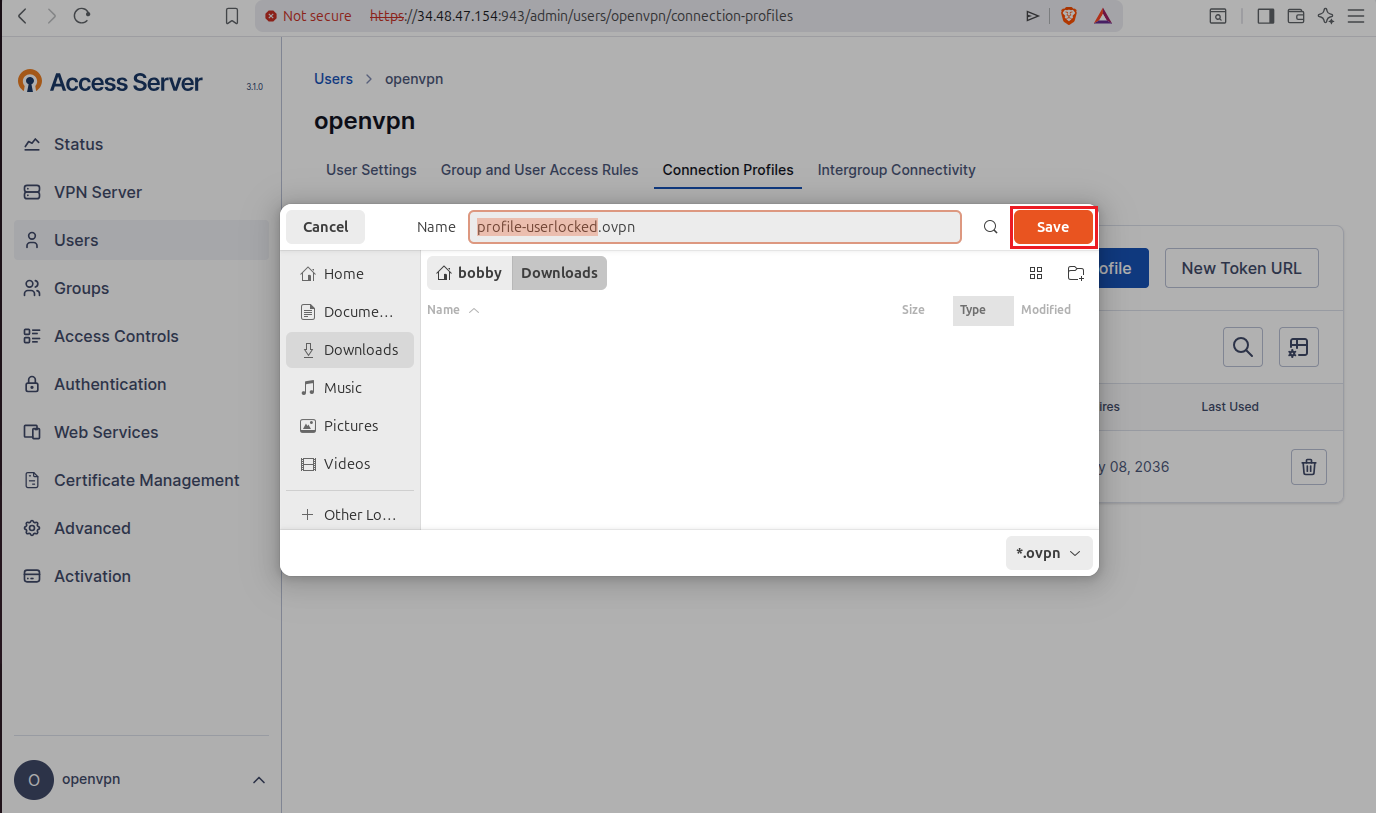Image resolution: width=1376 pixels, height=813 pixels.
Task: Open Activation in the sidebar
Action: (x=141, y=576)
